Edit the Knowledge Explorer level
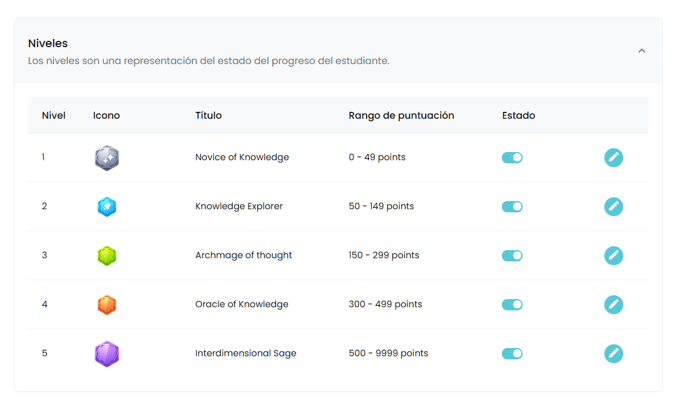688x404 pixels. [x=613, y=207]
